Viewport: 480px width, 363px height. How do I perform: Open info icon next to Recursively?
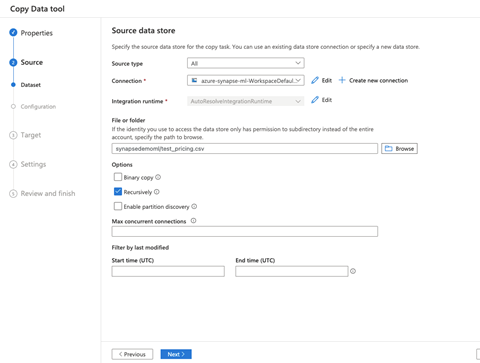click(x=157, y=192)
